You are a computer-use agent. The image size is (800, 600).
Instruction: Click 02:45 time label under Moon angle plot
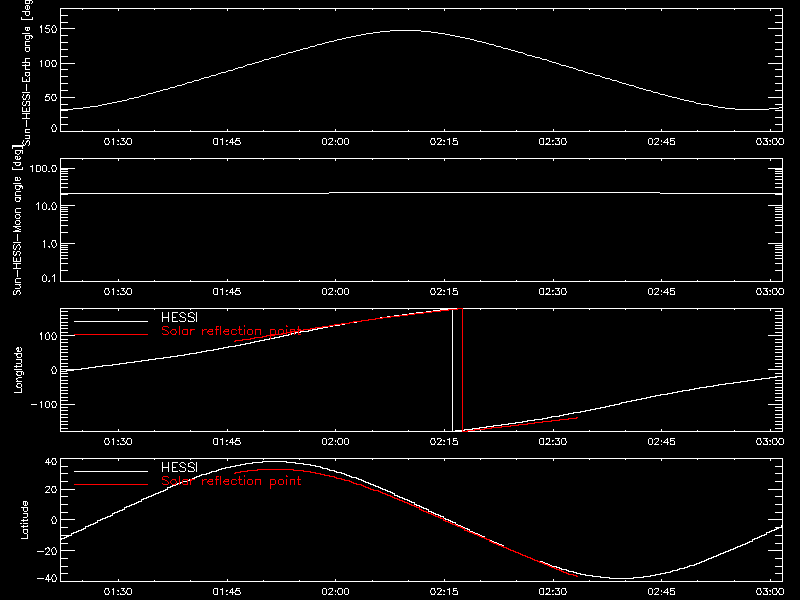pyautogui.click(x=661, y=292)
